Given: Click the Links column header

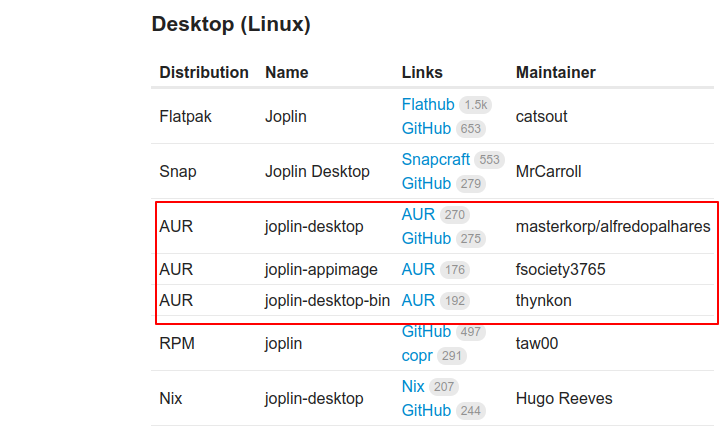Looking at the screenshot, I should click(x=422, y=73).
